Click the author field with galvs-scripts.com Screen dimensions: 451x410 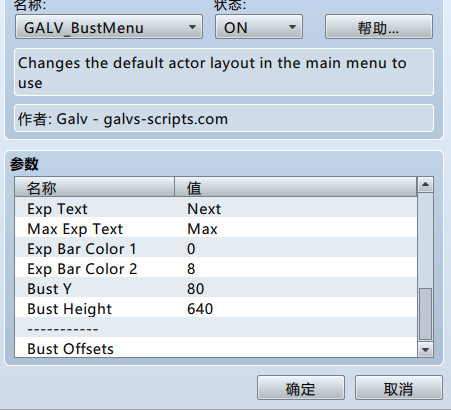click(224, 118)
